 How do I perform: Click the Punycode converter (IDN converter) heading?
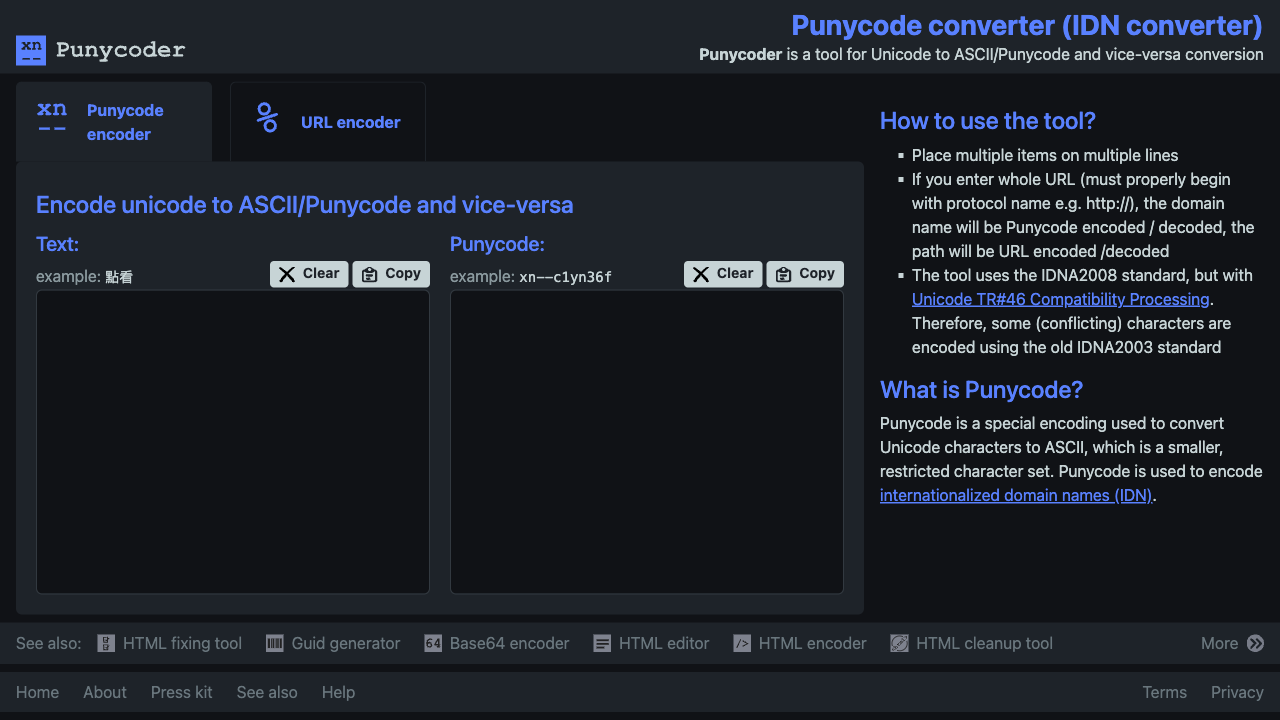click(x=1027, y=25)
